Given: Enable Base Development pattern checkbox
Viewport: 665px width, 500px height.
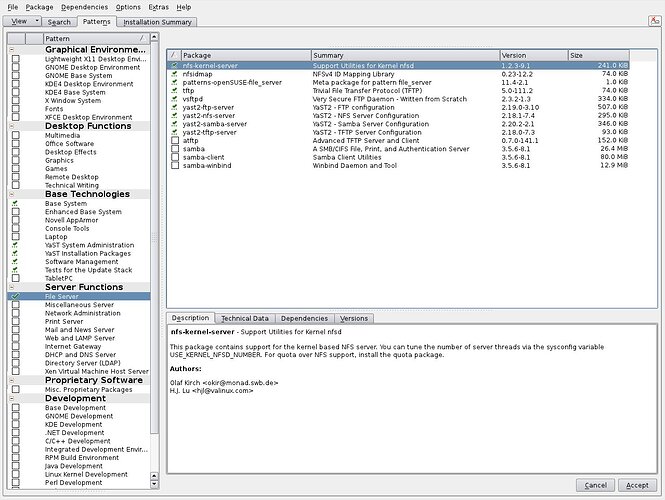Looking at the screenshot, I should [x=16, y=408].
